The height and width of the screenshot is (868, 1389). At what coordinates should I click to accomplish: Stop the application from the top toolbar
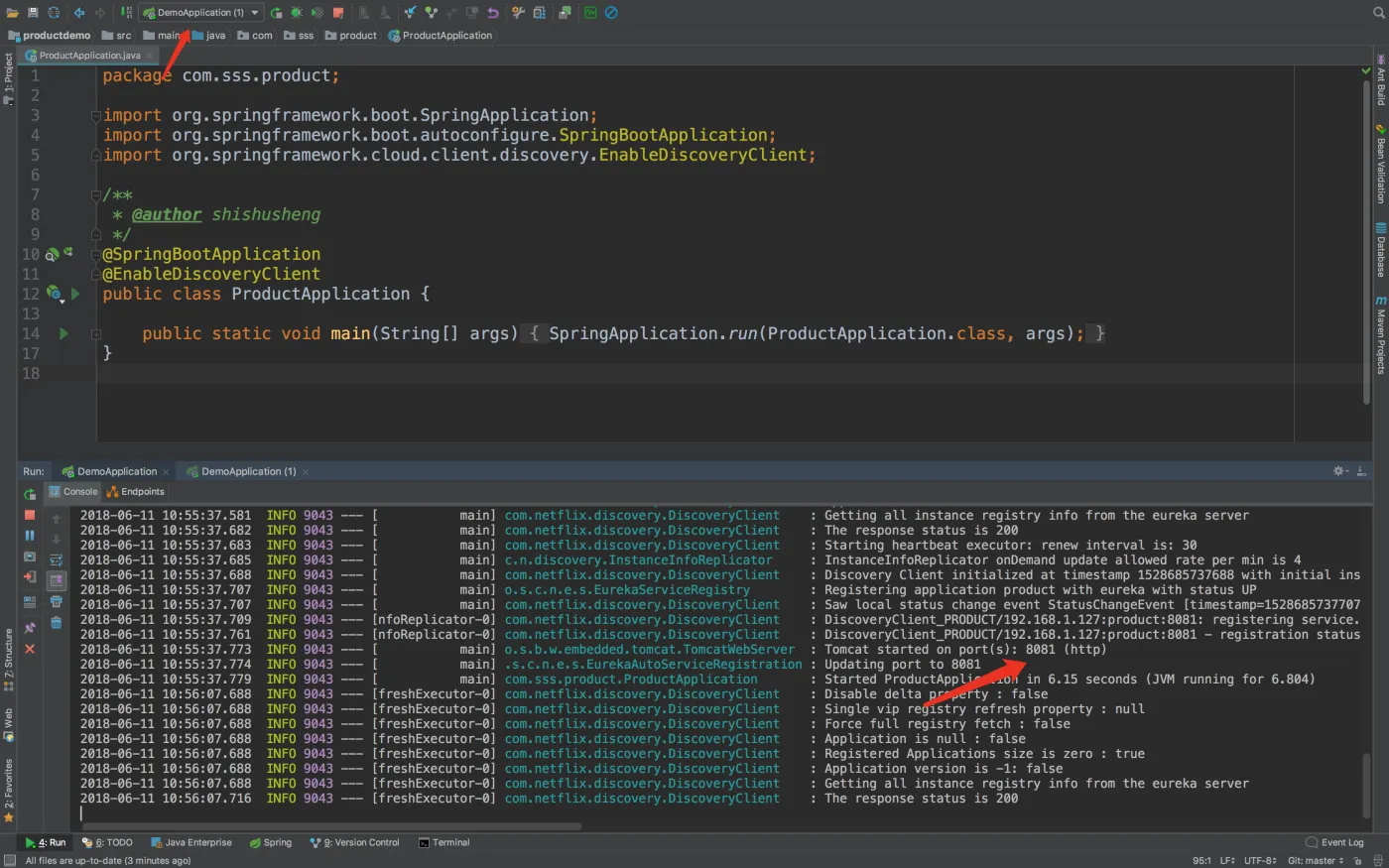coord(338,13)
